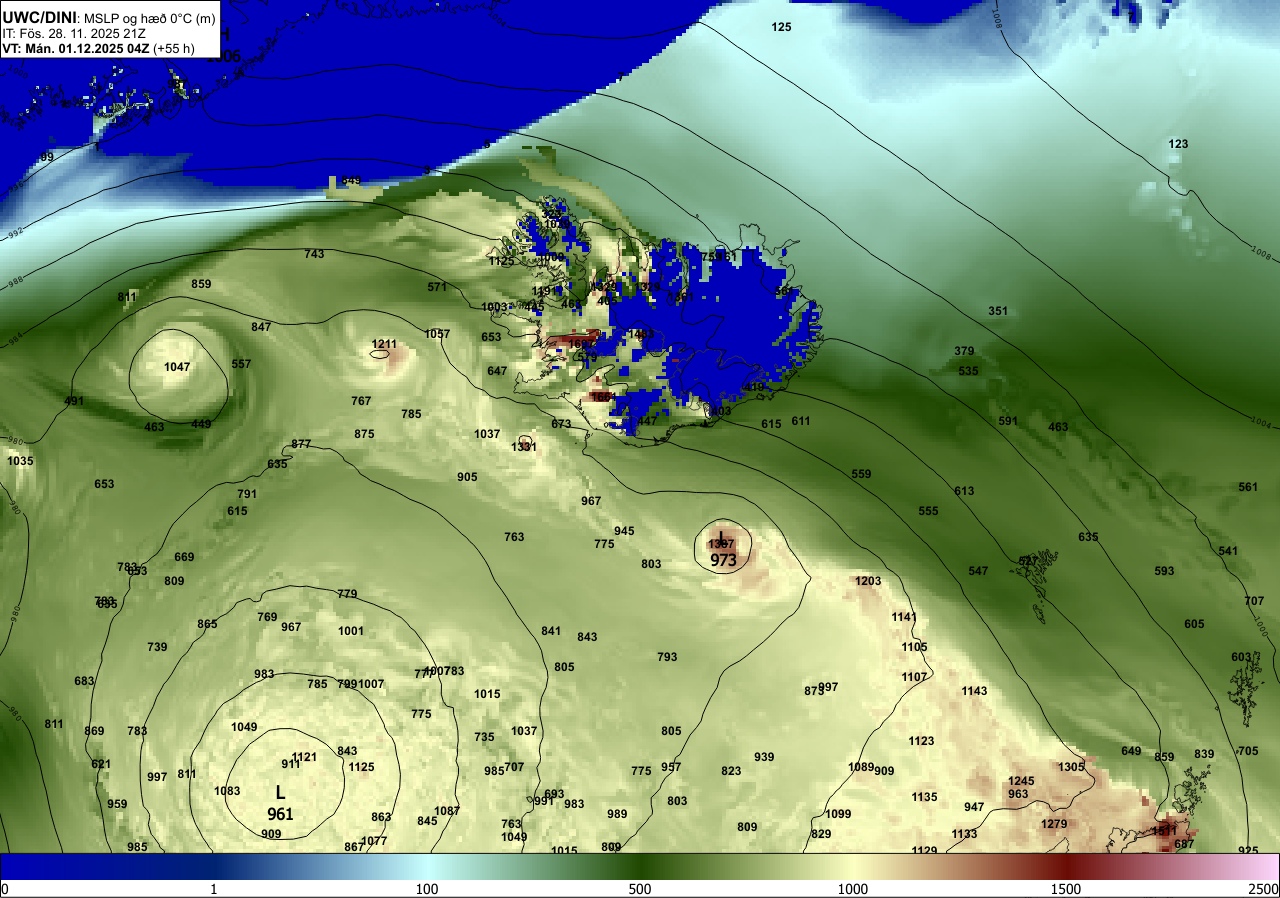Click the map value 989

pyautogui.click(x=617, y=814)
